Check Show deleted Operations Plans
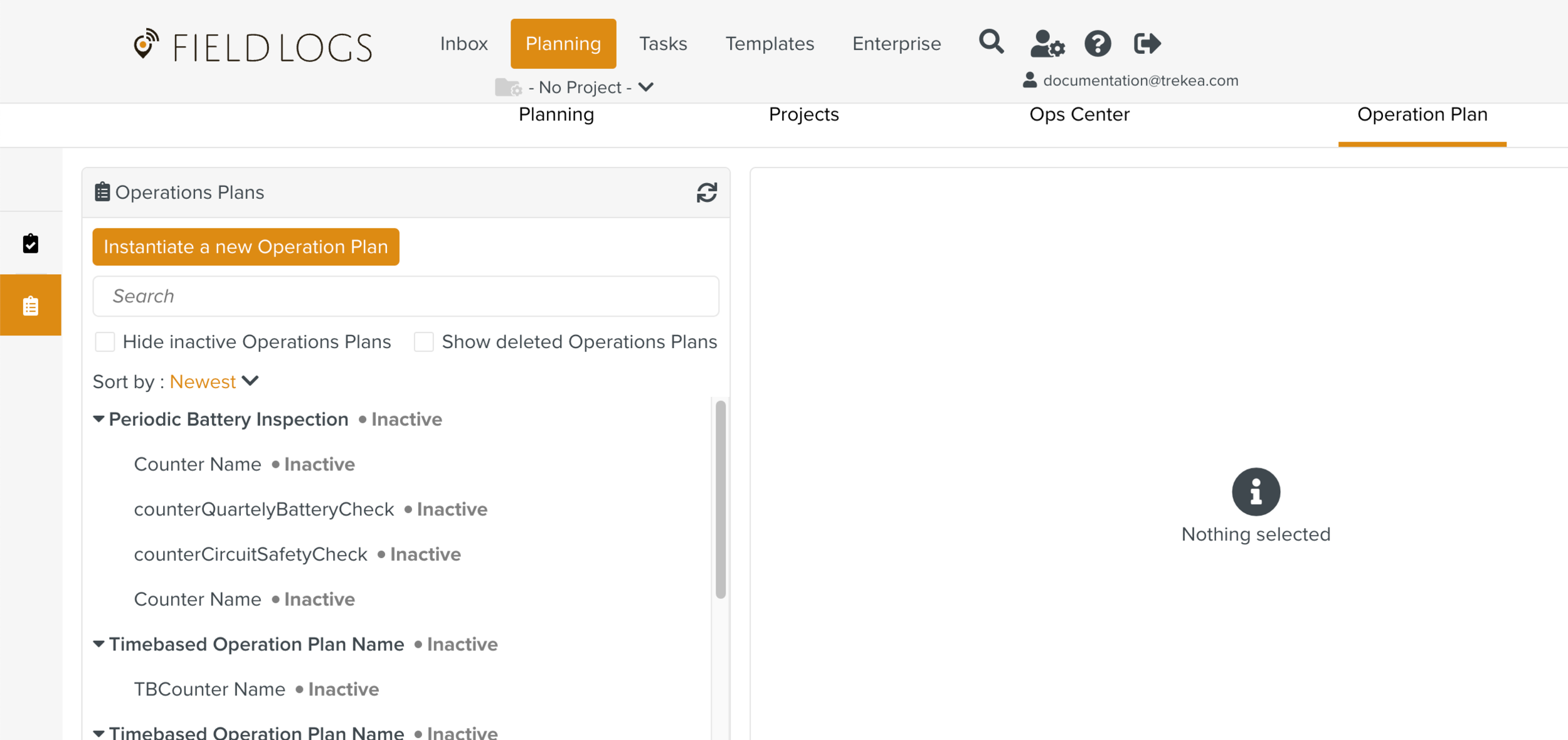The width and height of the screenshot is (1568, 740). [424, 342]
